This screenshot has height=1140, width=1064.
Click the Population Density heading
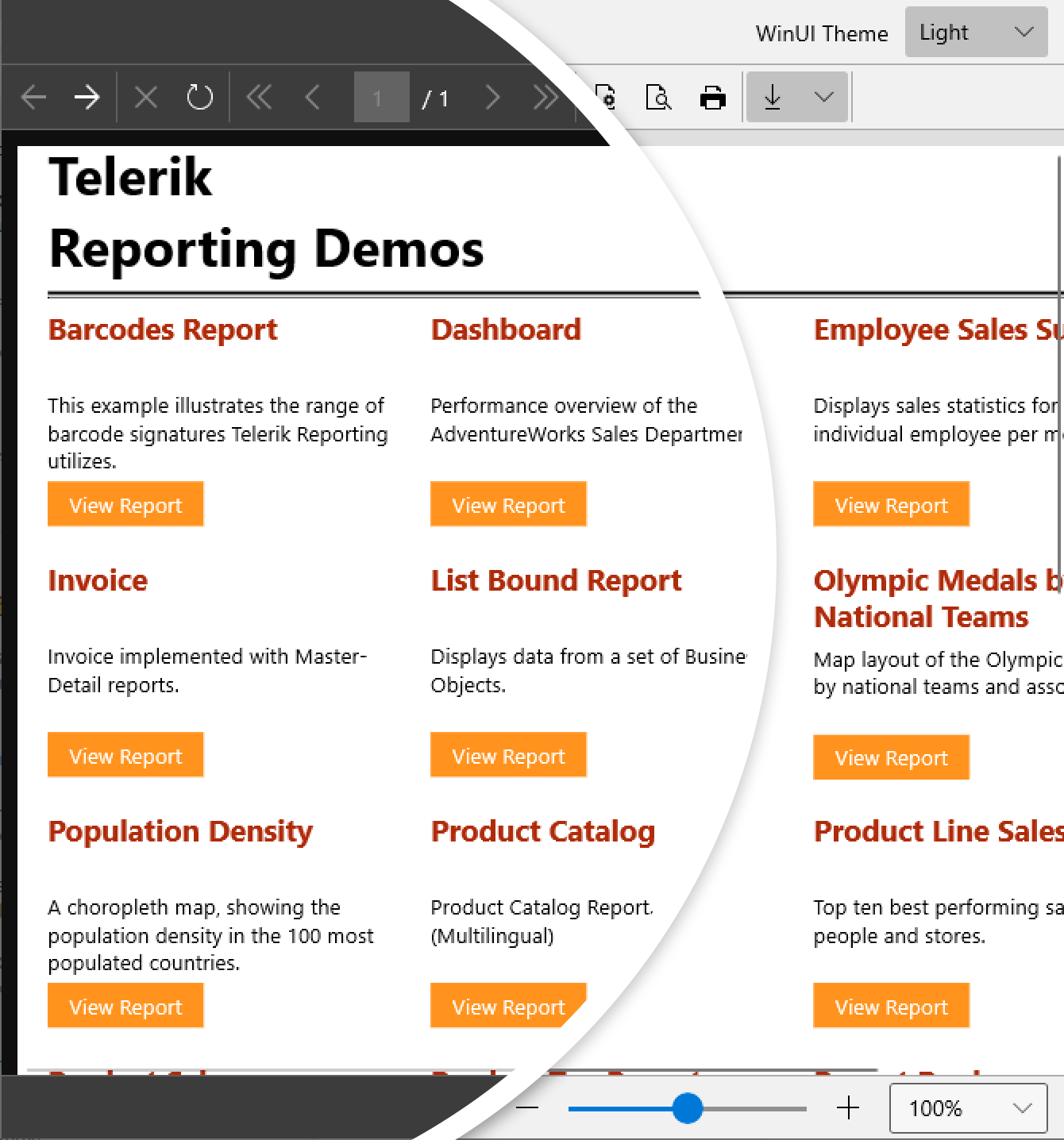[180, 832]
